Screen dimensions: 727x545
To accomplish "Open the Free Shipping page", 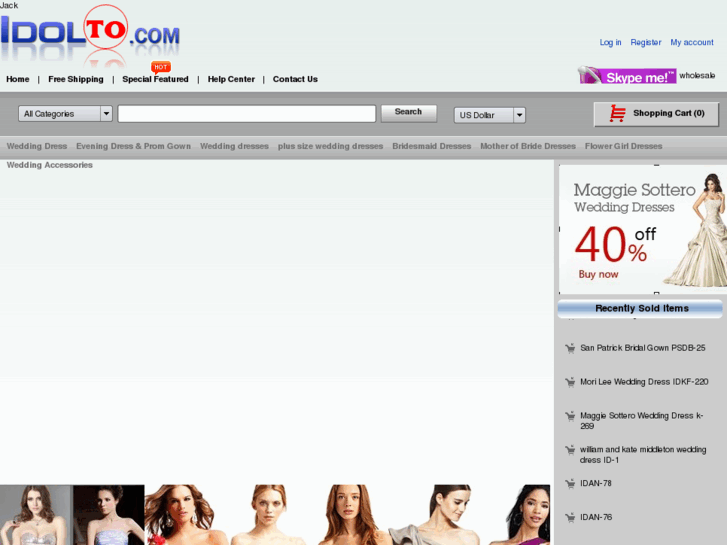I will pos(76,79).
